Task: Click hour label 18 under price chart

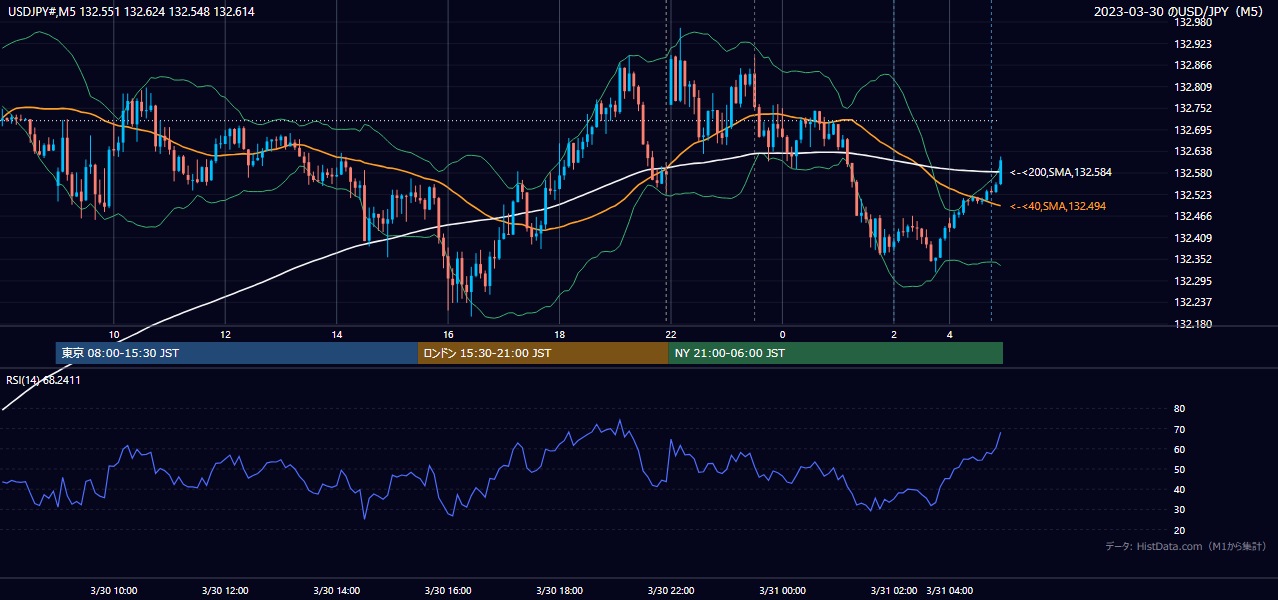Action: click(x=560, y=334)
